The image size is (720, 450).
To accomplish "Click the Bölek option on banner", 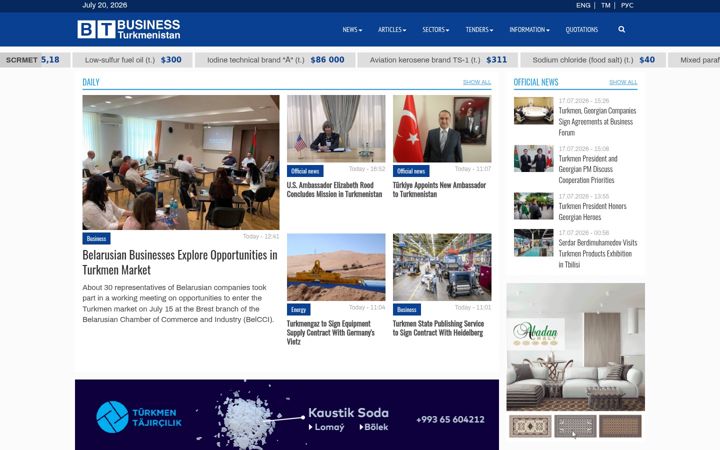I will (x=374, y=427).
